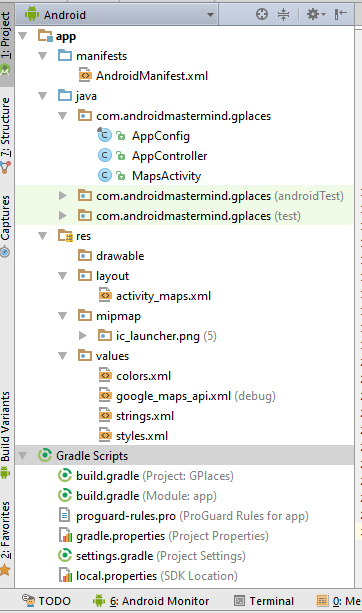
Task: Select local.properties file
Action: point(157,576)
